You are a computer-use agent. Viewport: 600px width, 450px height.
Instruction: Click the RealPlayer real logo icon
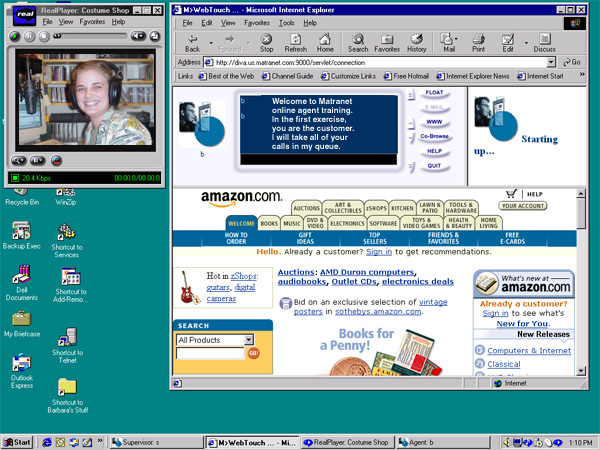[x=24, y=16]
